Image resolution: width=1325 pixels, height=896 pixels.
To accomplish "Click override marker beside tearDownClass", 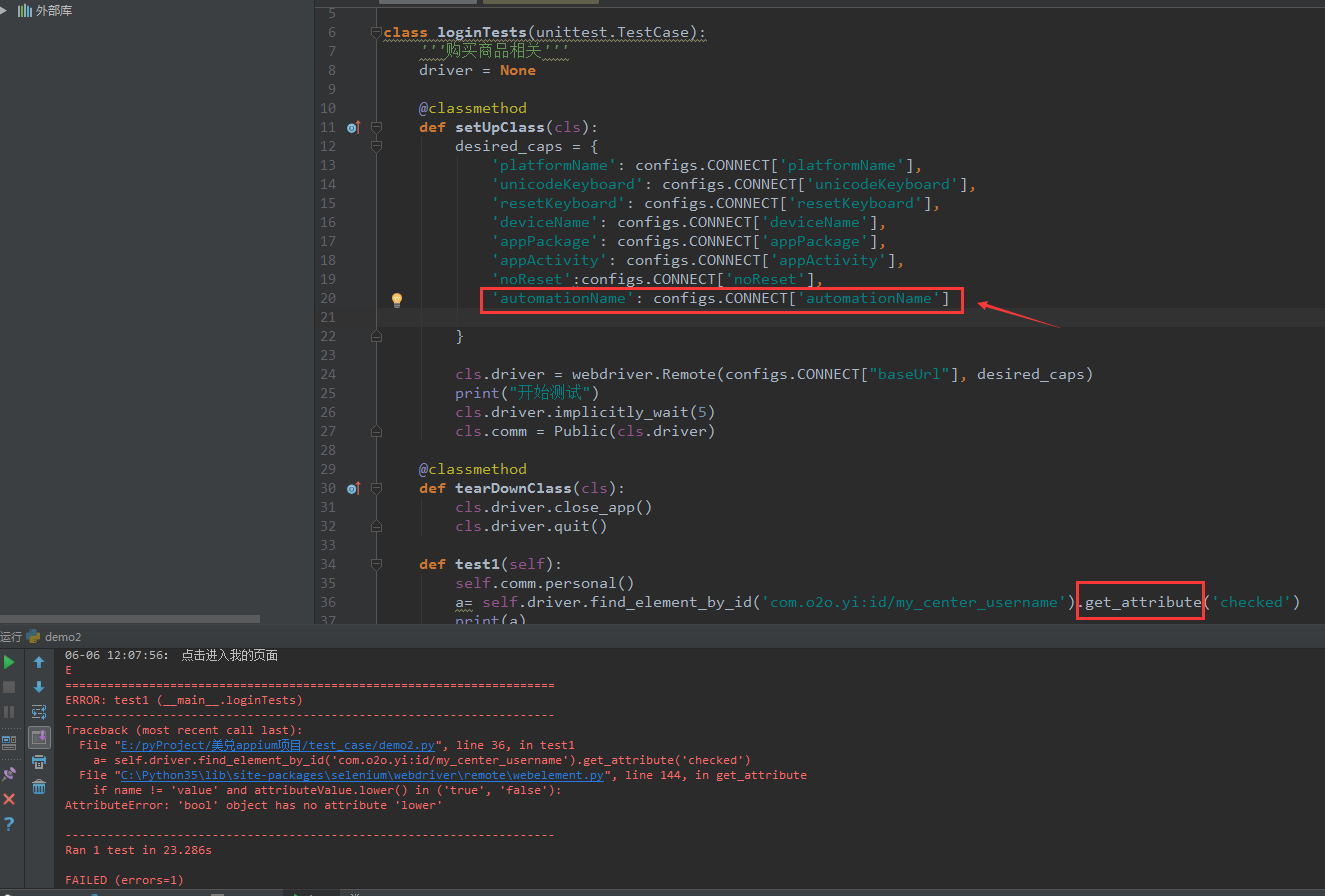I will point(353,488).
